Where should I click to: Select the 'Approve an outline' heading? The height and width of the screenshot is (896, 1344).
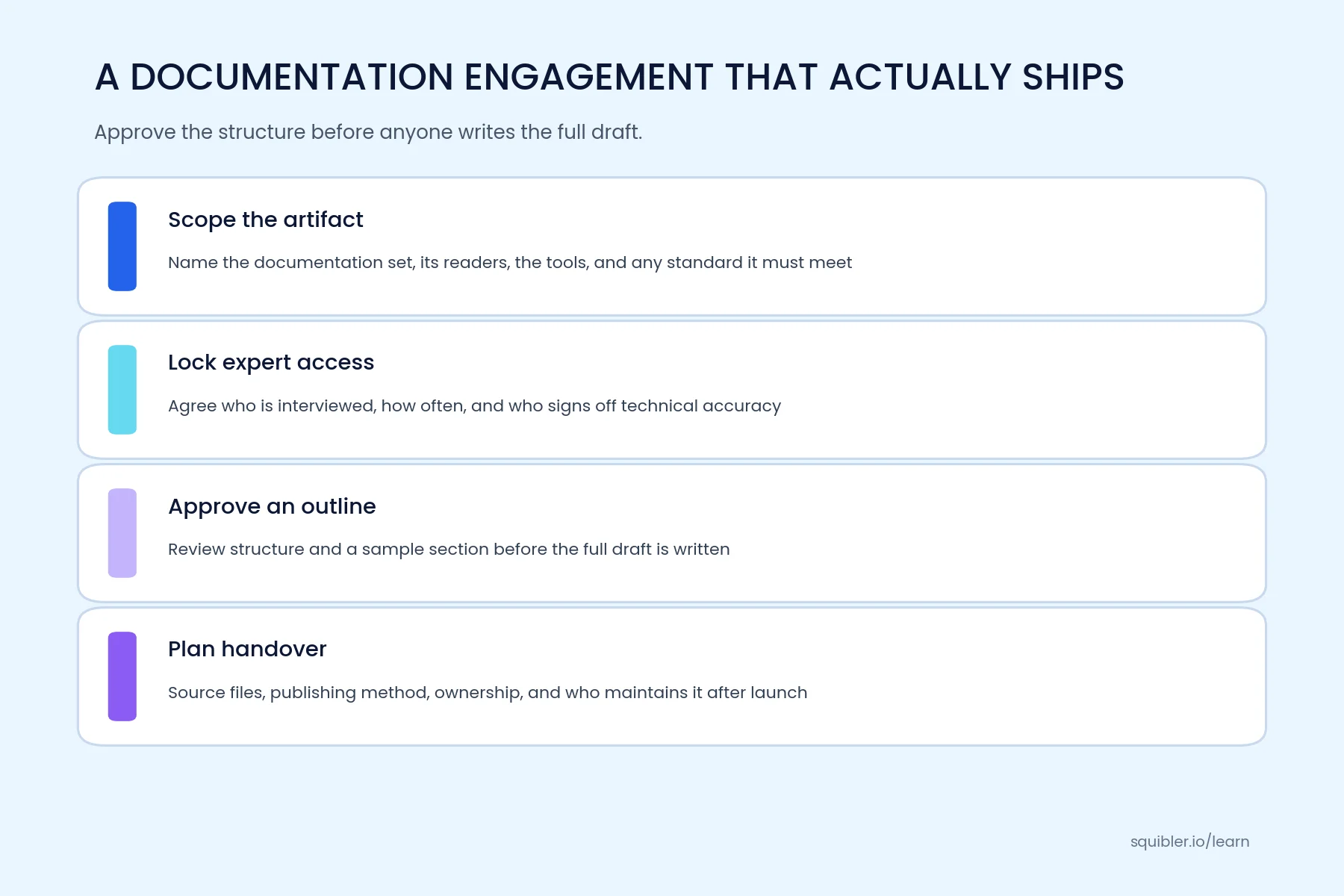272,506
